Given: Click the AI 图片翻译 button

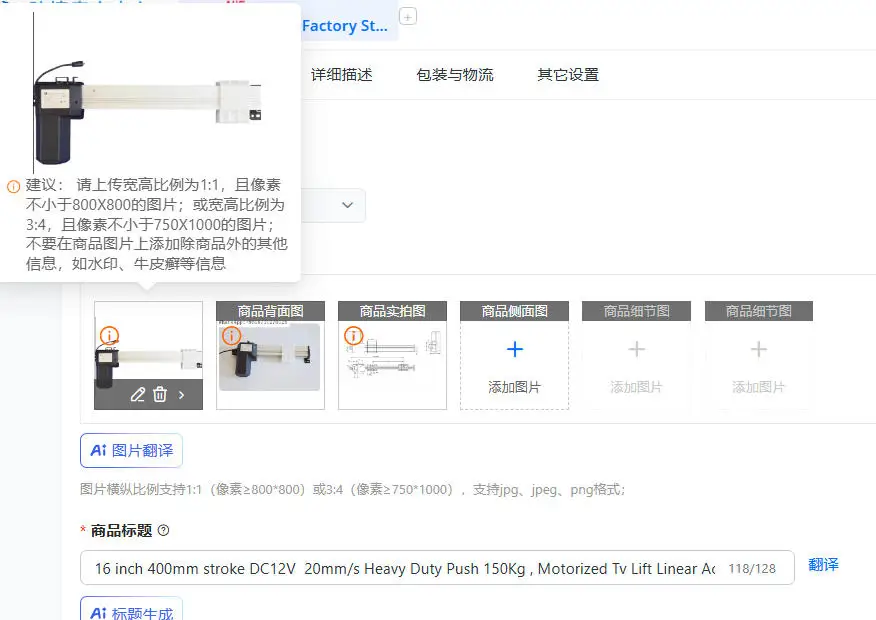Looking at the screenshot, I should coord(131,450).
